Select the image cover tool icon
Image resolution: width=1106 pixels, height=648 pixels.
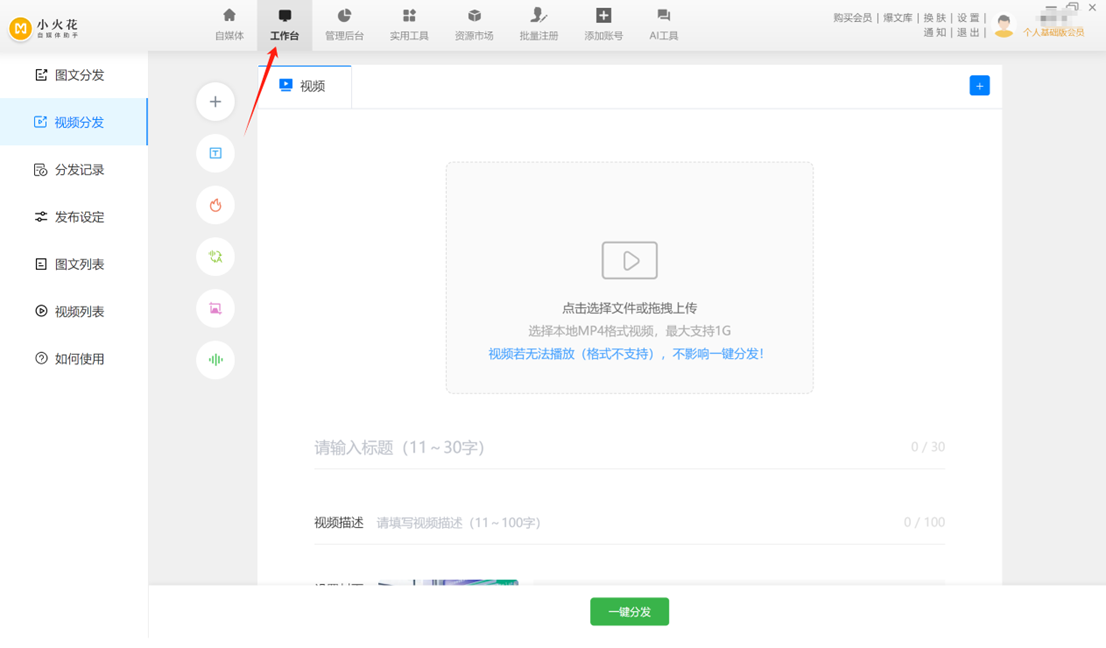tap(215, 308)
